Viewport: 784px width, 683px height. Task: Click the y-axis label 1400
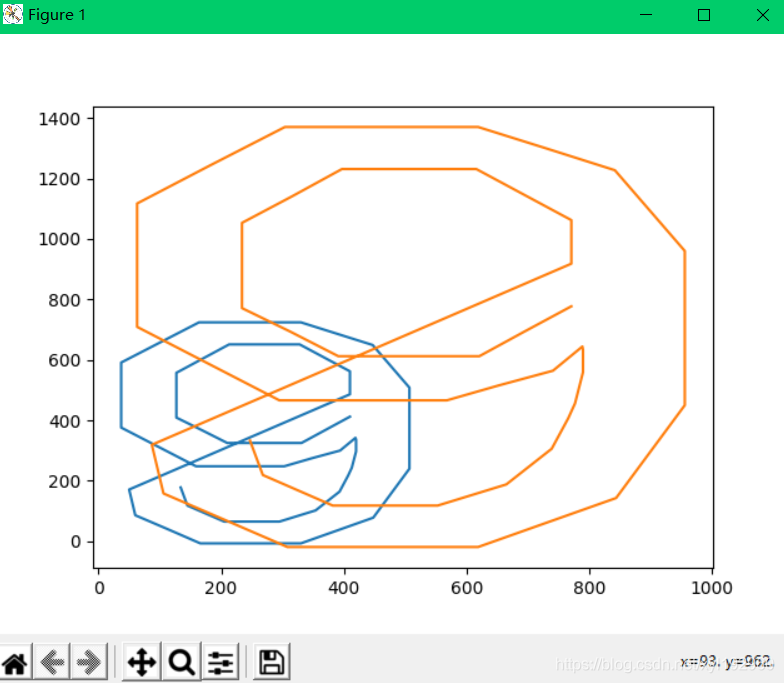(59, 119)
